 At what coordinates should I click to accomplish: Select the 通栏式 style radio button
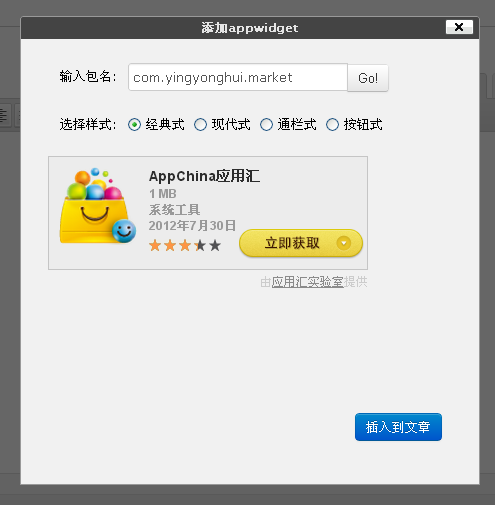click(266, 125)
